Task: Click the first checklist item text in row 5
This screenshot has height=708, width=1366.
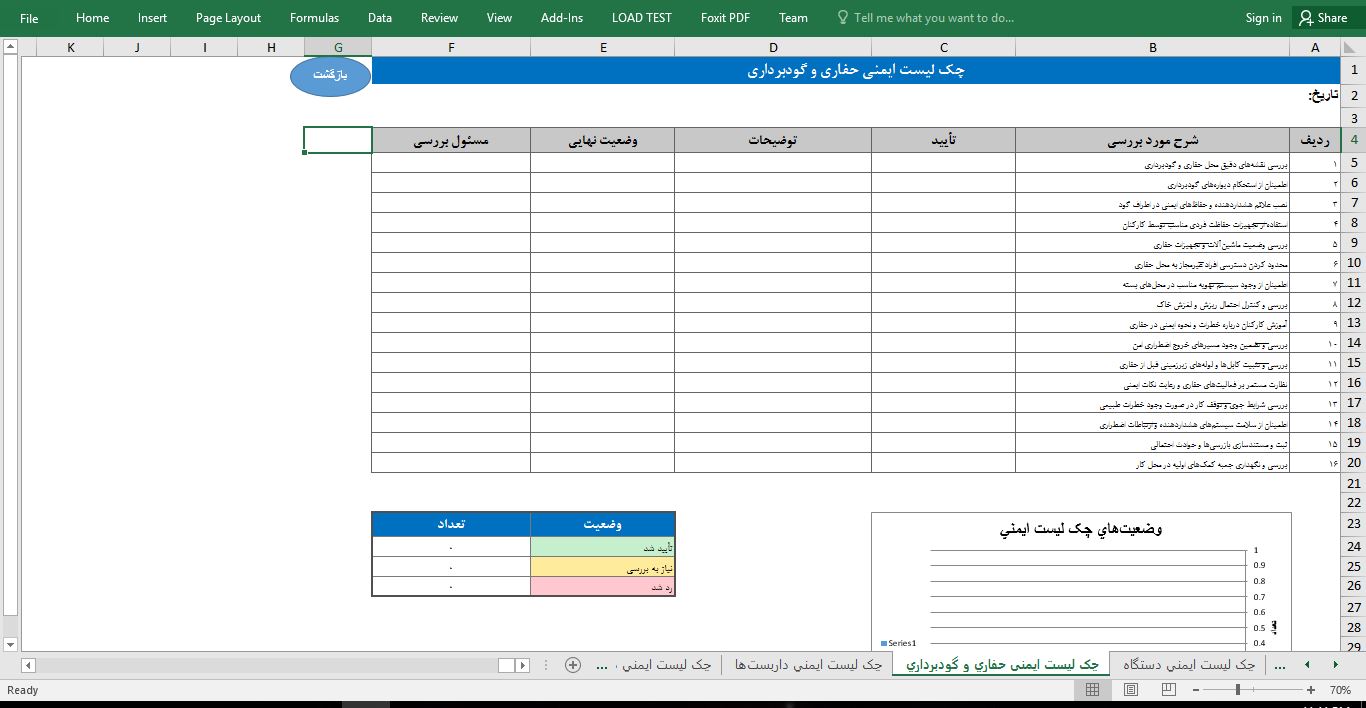Action: pos(1216,164)
